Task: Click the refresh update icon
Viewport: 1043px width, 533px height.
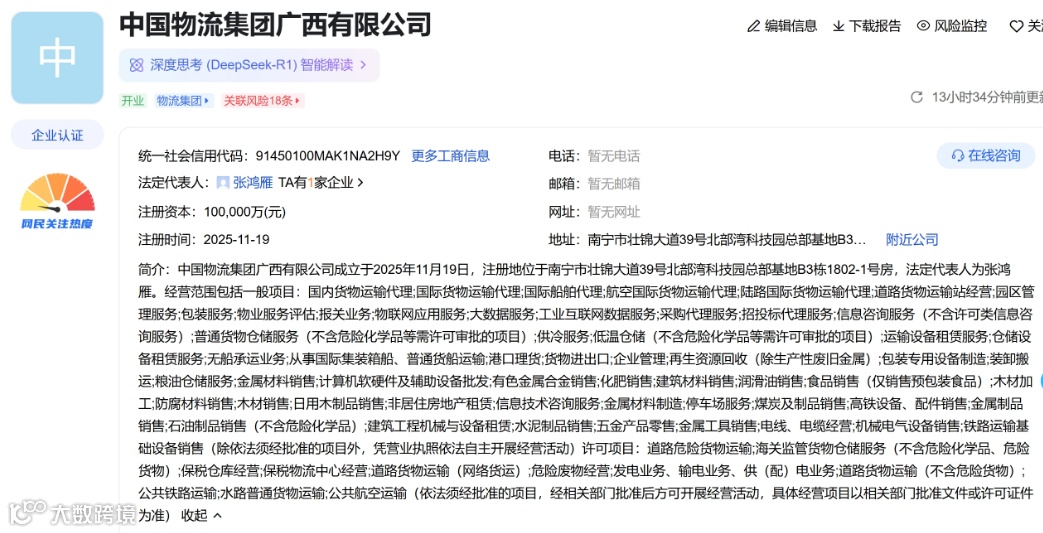Action: 917,97
